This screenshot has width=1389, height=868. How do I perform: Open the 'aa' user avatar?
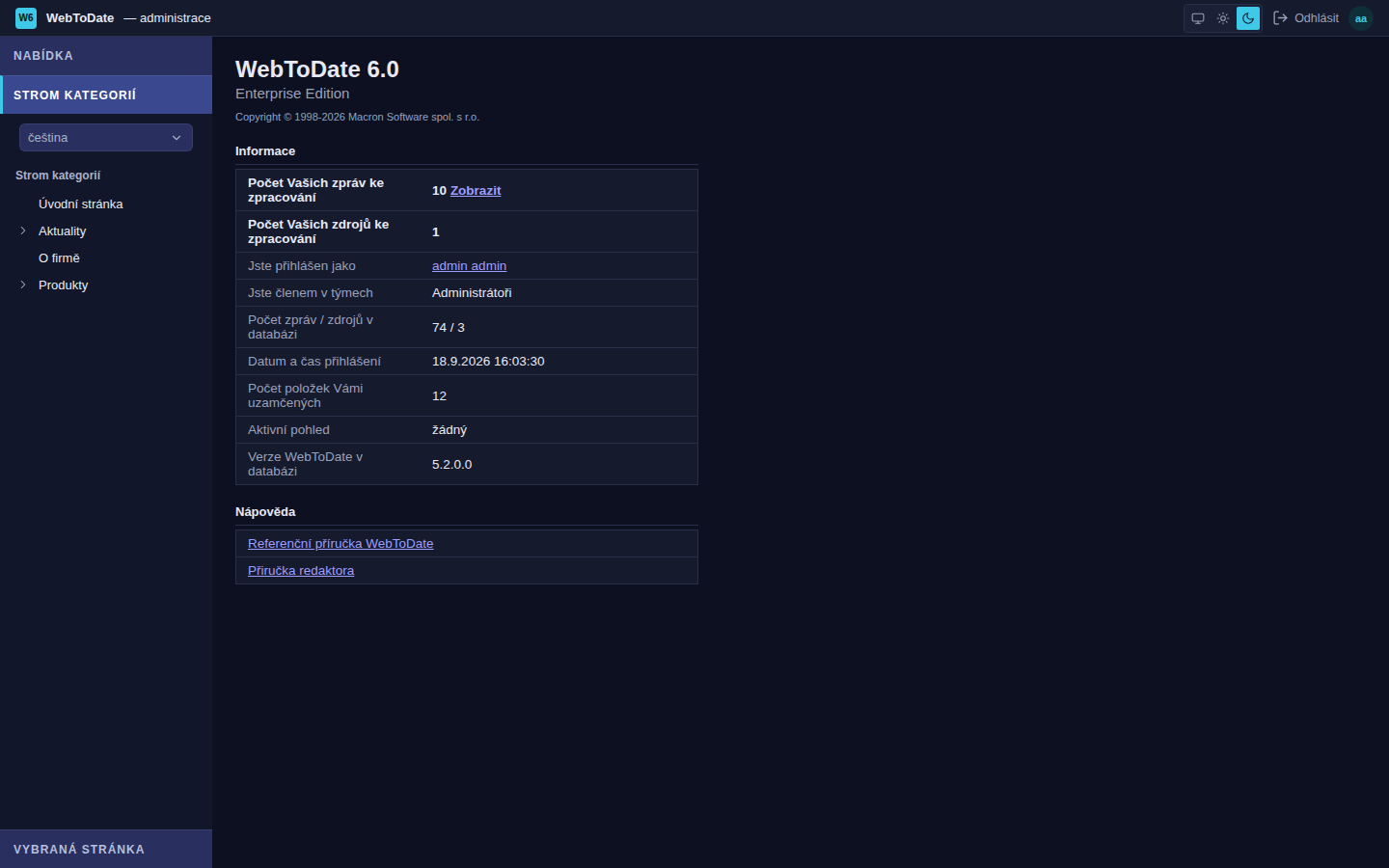(1361, 18)
